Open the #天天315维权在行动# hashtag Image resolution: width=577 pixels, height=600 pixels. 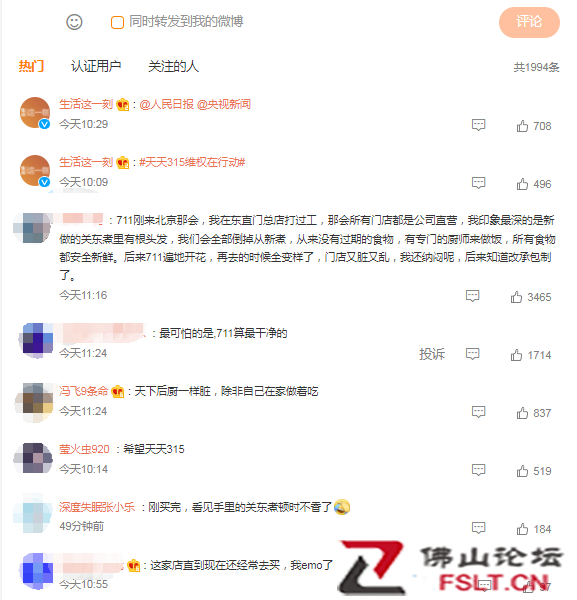[192, 162]
